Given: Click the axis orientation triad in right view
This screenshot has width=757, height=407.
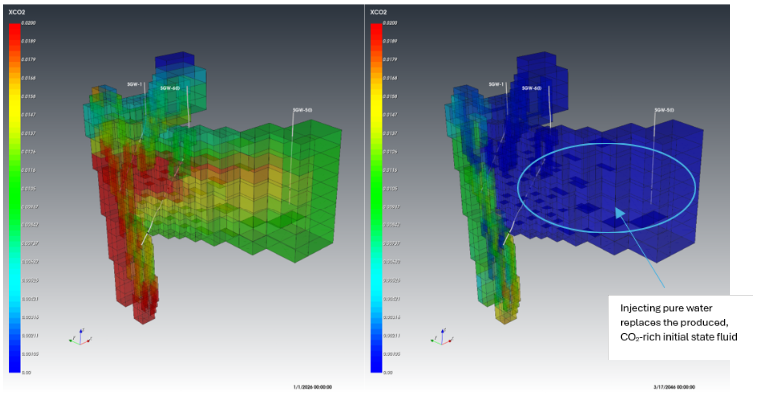Looking at the screenshot, I should [x=440, y=338].
